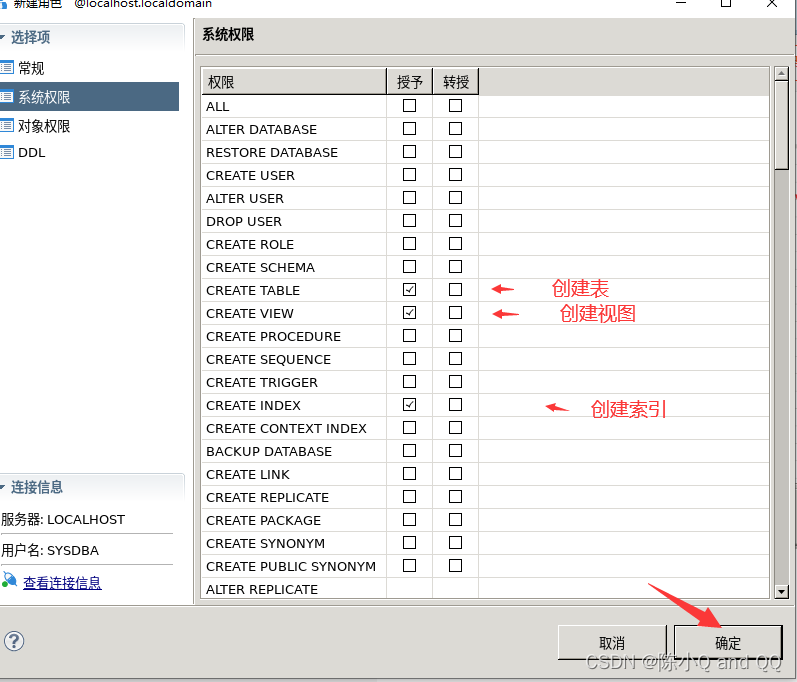Screen dimensions: 797x682
Task: Check 转授 for CREATE PUBLIC SYNONYM
Action: click(455, 566)
